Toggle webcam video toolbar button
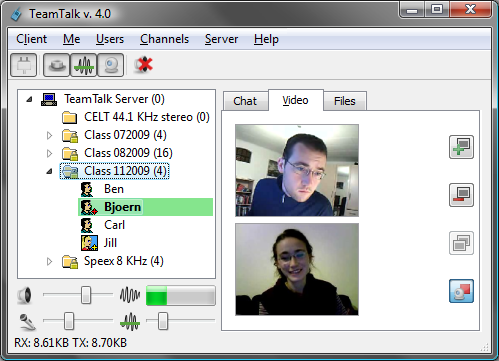This screenshot has height=361, width=499. [111, 65]
